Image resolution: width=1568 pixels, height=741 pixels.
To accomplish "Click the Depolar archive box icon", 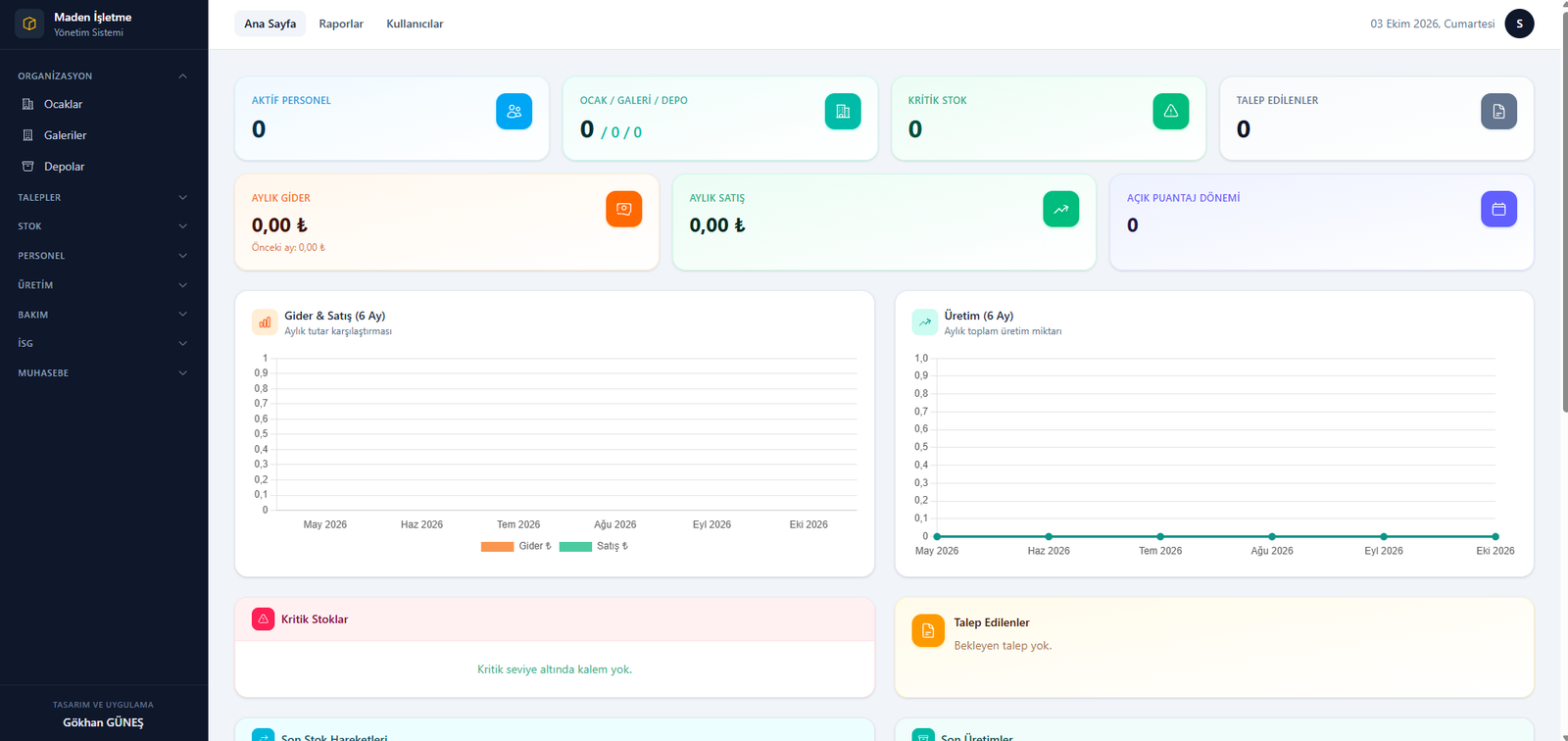I will [28, 167].
